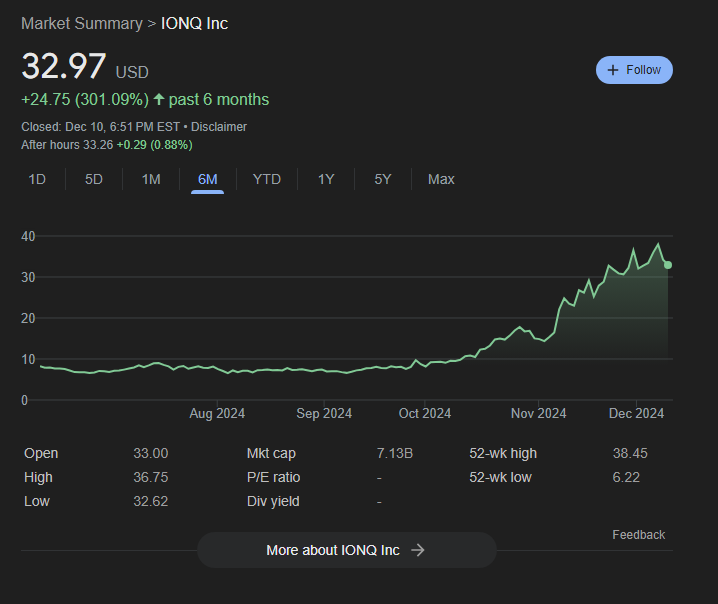Open the Feedback link

click(x=638, y=535)
